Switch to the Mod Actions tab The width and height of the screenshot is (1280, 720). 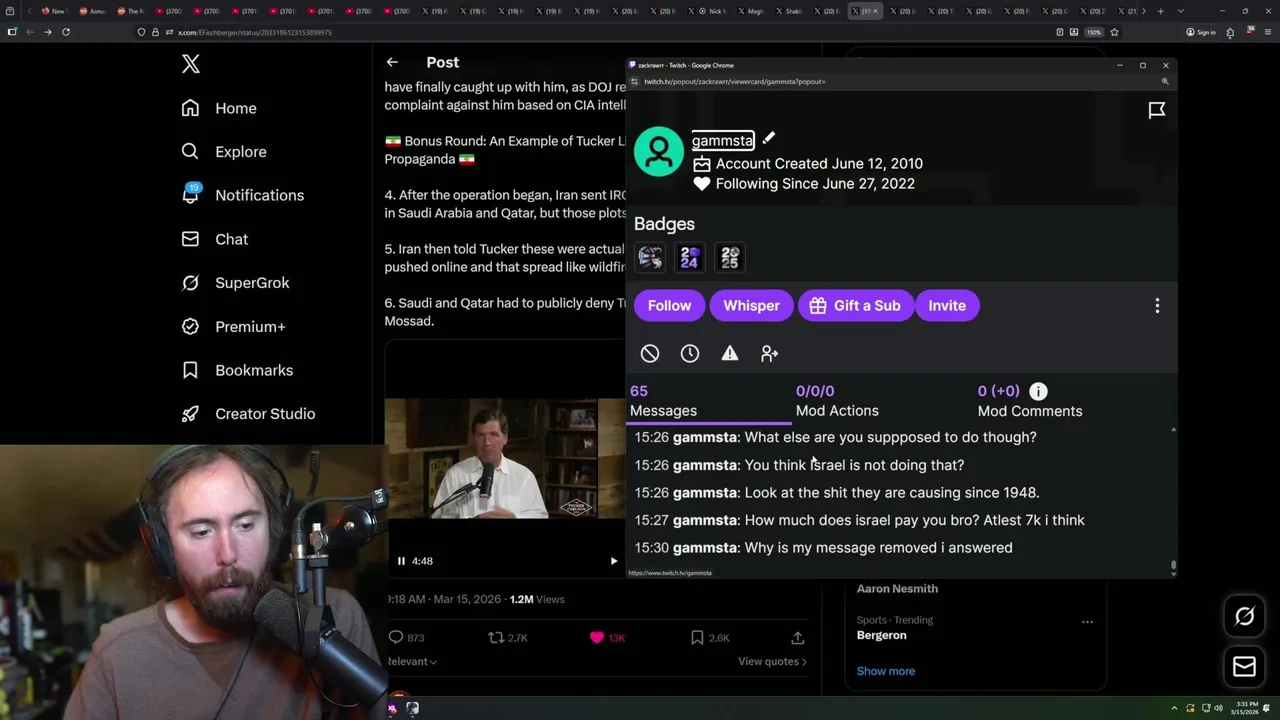click(x=837, y=401)
